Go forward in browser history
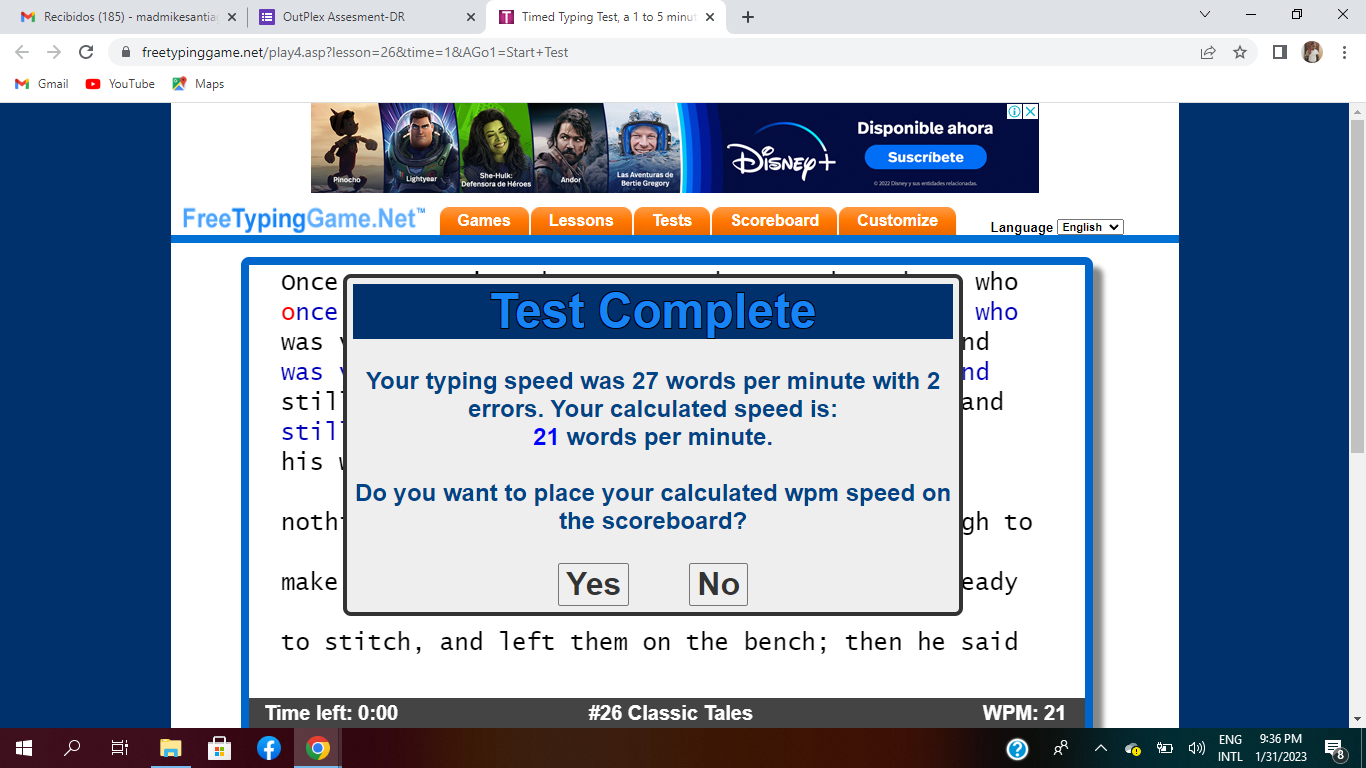 coord(54,52)
